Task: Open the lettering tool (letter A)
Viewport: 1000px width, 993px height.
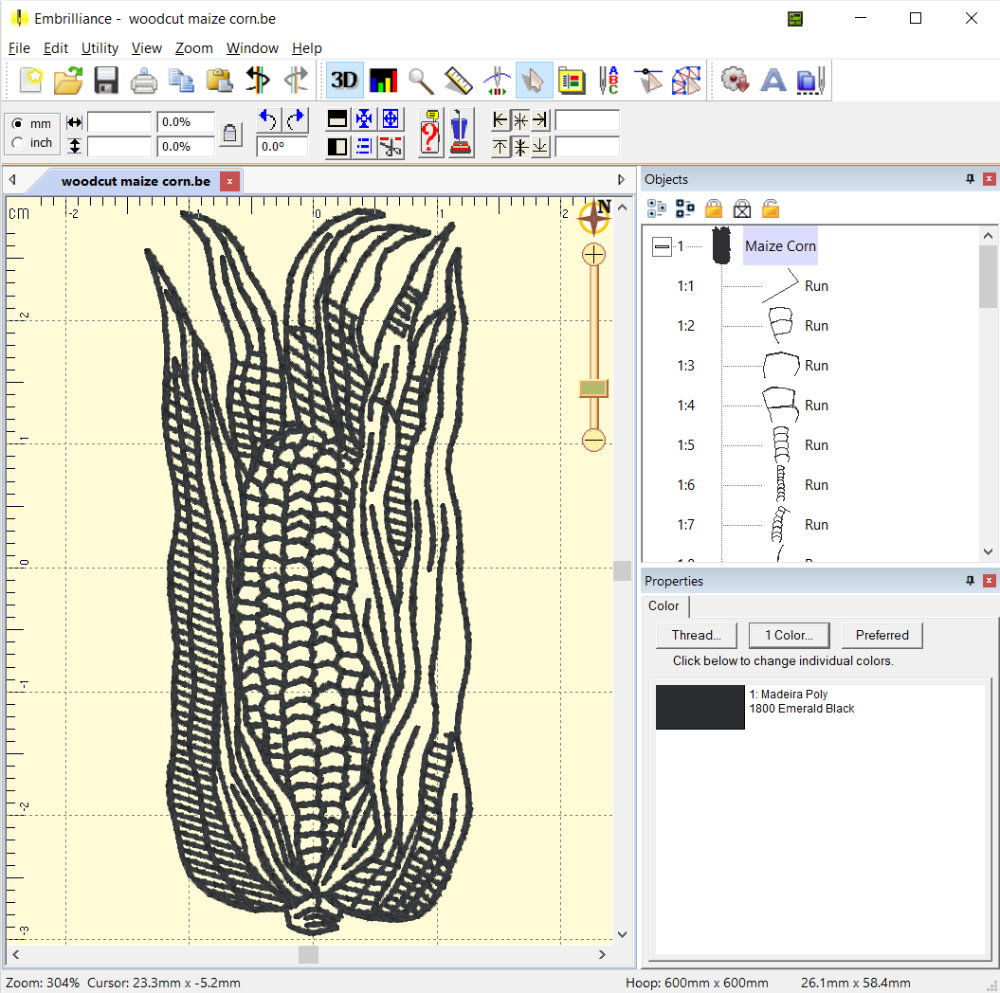Action: coord(772,80)
